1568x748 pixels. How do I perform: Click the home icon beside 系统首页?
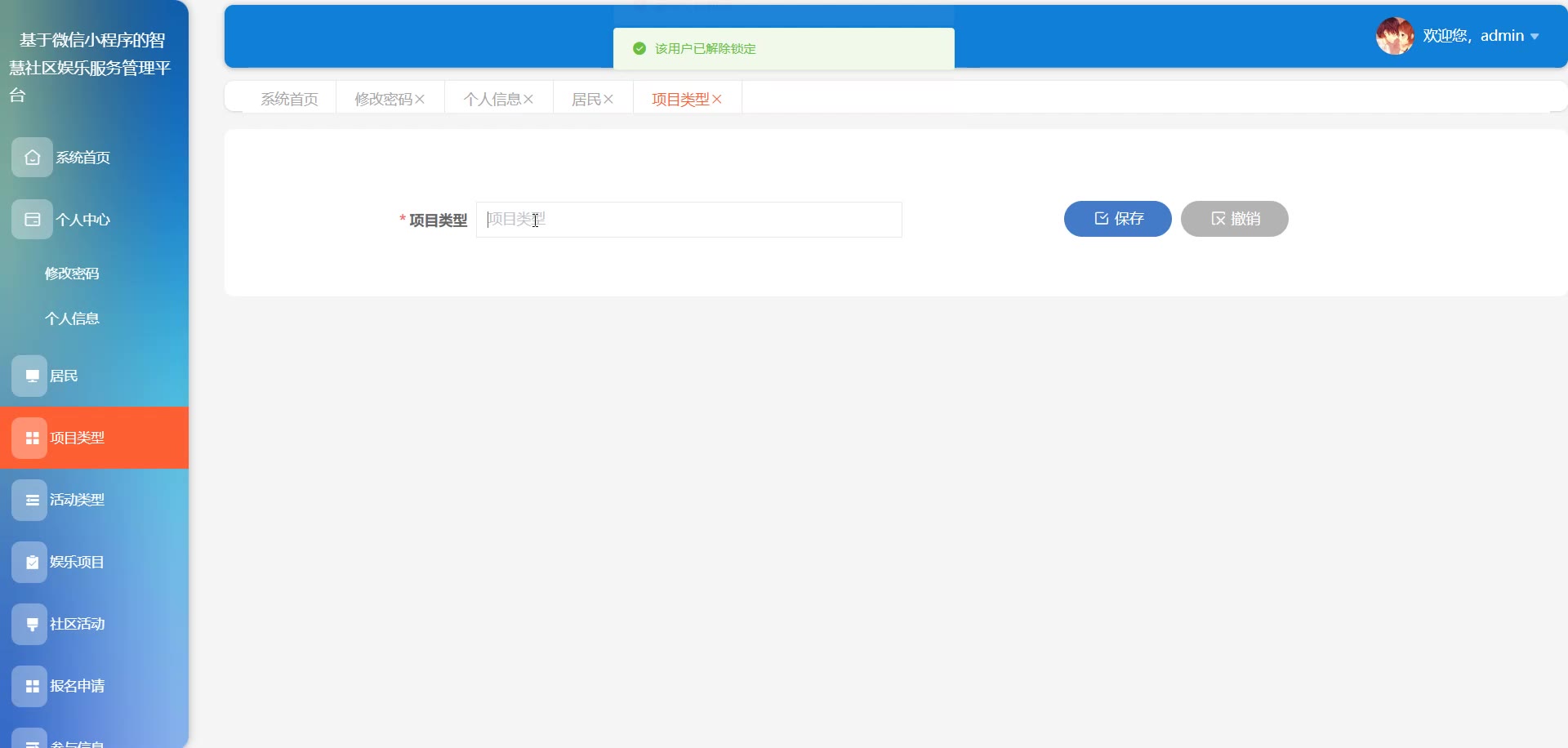tap(32, 158)
